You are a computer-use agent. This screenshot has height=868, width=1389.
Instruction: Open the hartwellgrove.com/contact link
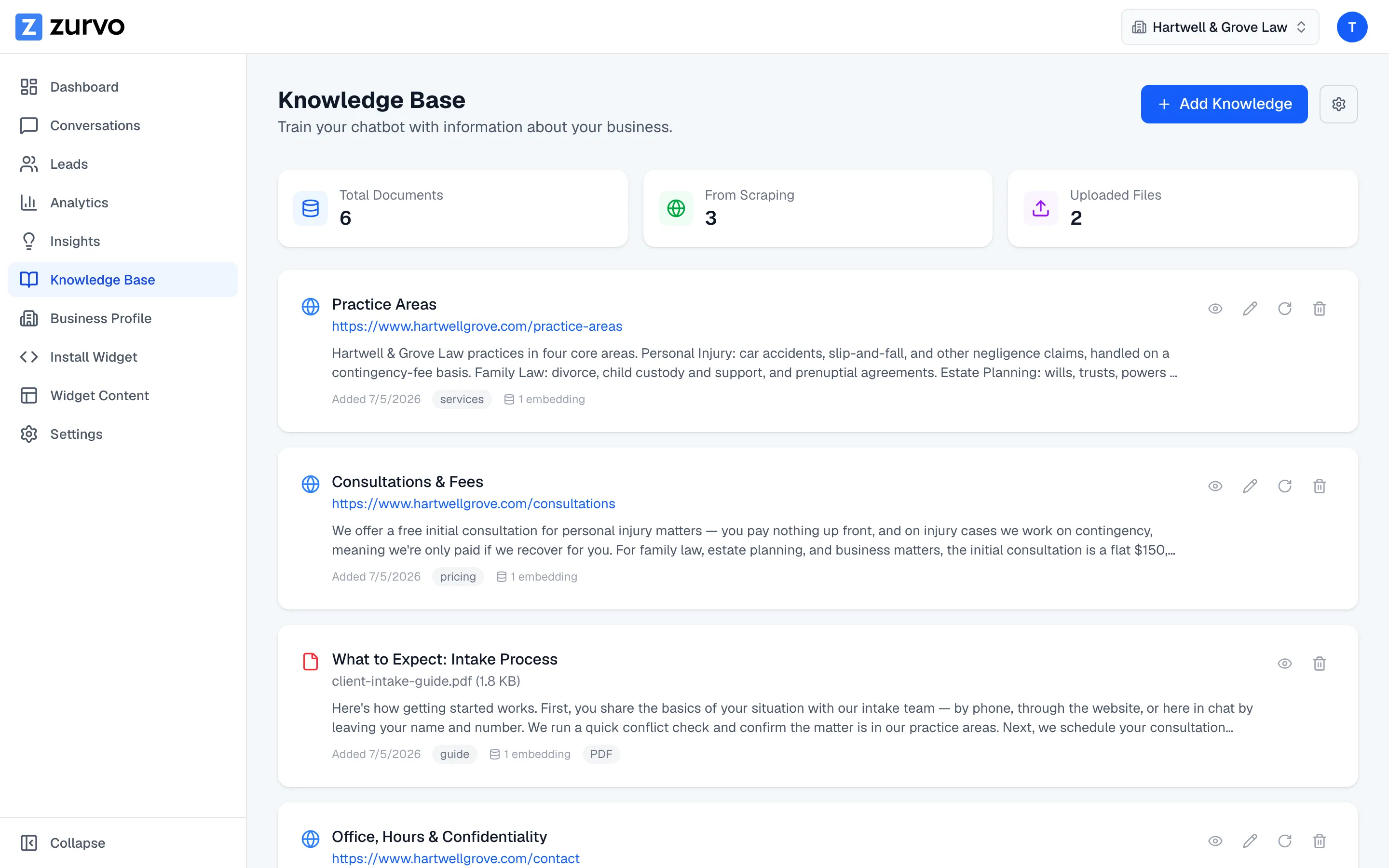tap(456, 858)
